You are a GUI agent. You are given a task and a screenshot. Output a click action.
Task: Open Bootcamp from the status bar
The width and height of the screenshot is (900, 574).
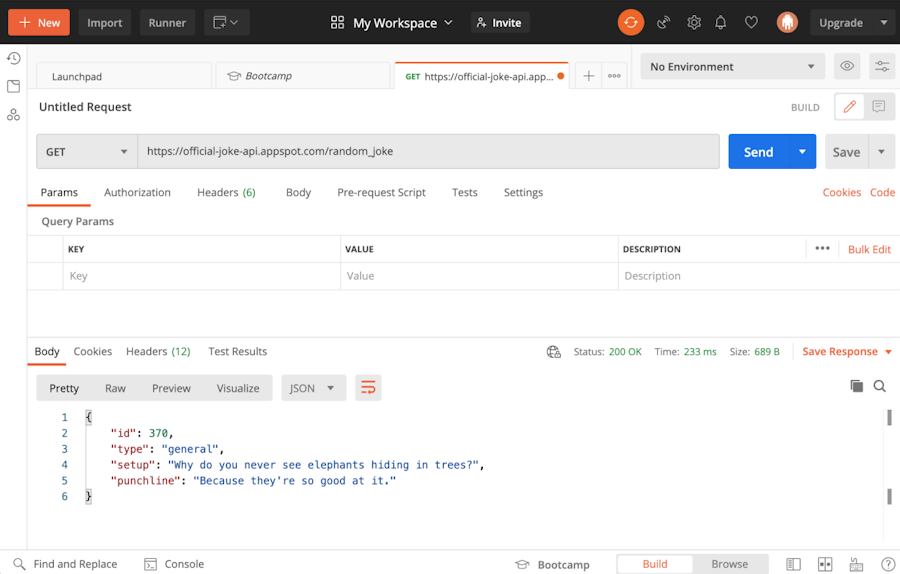pos(552,564)
